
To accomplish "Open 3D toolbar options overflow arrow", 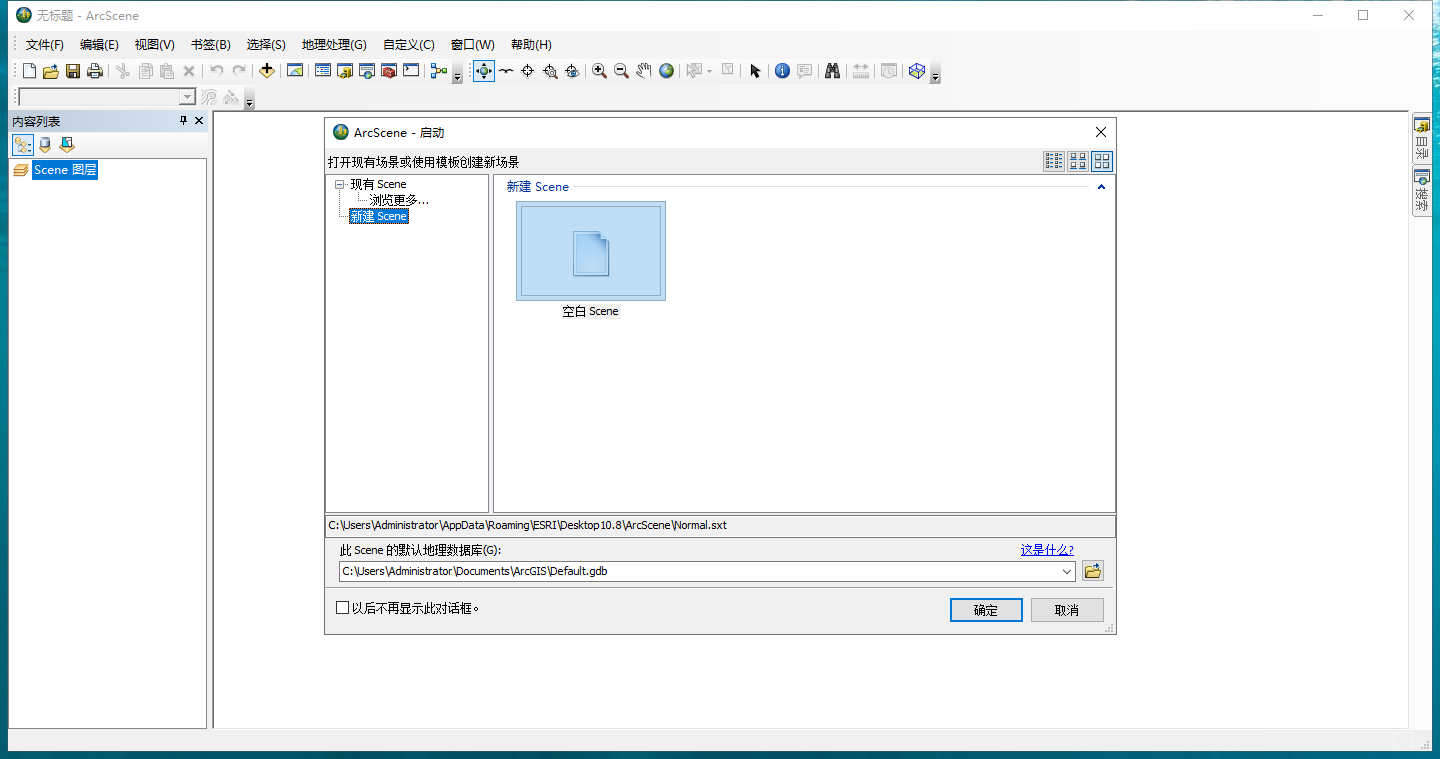I will 249,101.
